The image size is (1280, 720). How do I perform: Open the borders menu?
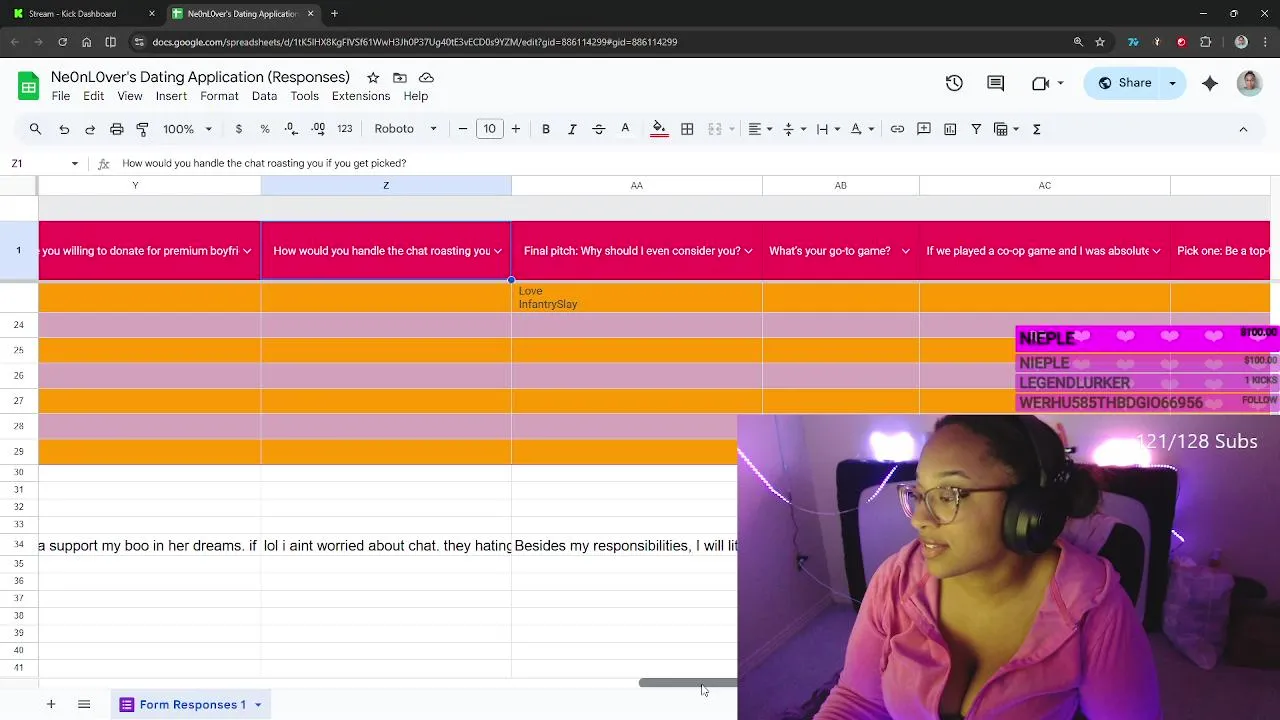tap(687, 129)
